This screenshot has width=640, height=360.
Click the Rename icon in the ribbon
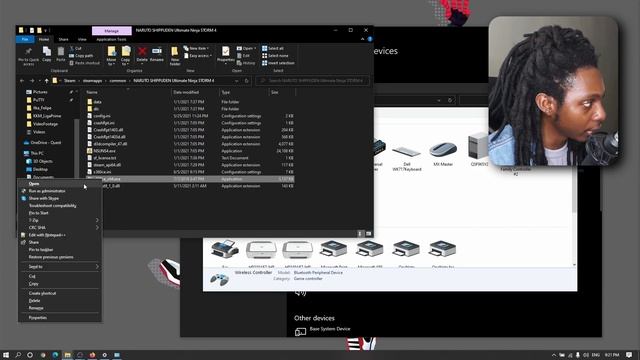click(x=157, y=51)
